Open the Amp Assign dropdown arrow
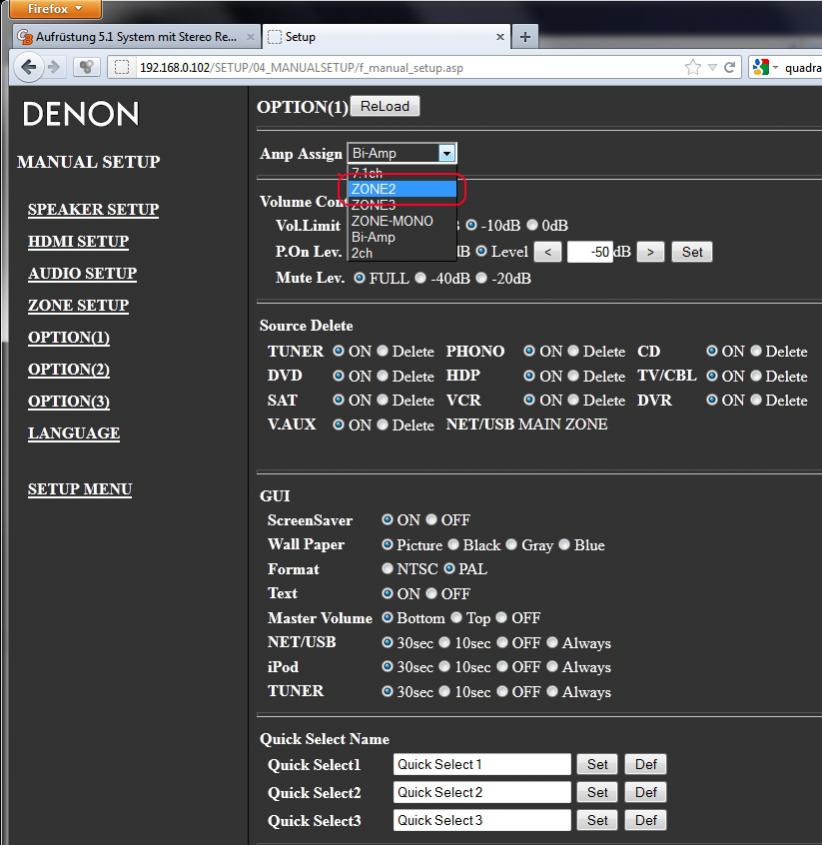This screenshot has height=845, width=822. click(446, 154)
